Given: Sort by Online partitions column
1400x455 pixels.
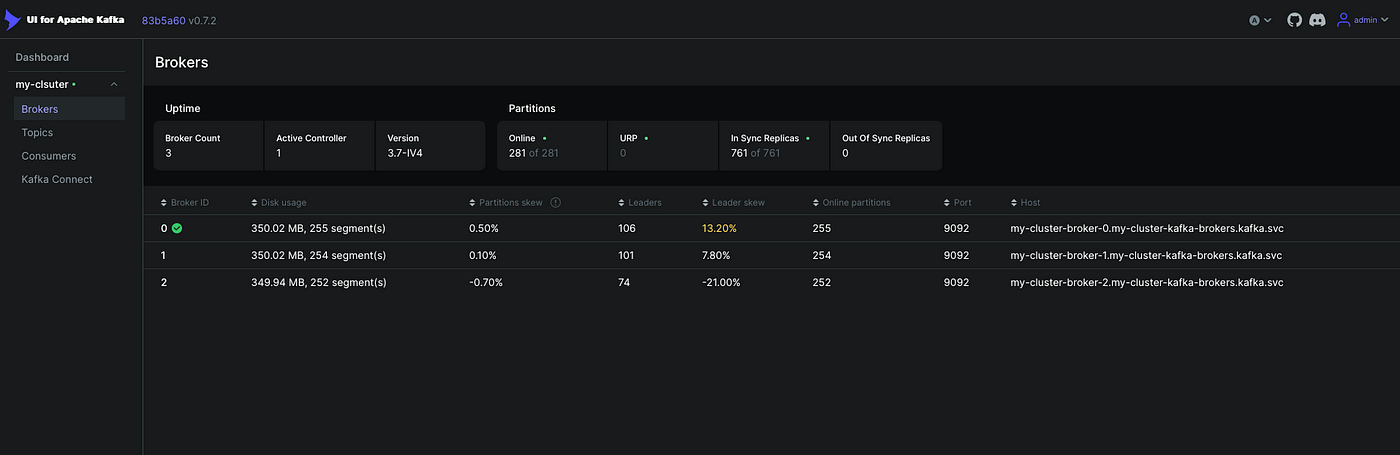Looking at the screenshot, I should point(855,203).
